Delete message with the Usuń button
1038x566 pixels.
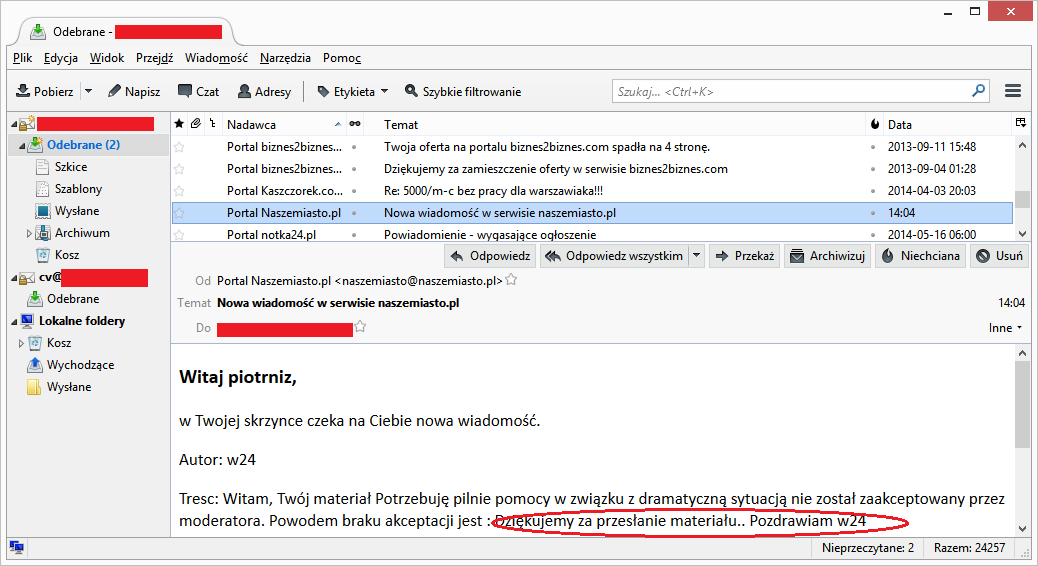(x=998, y=256)
